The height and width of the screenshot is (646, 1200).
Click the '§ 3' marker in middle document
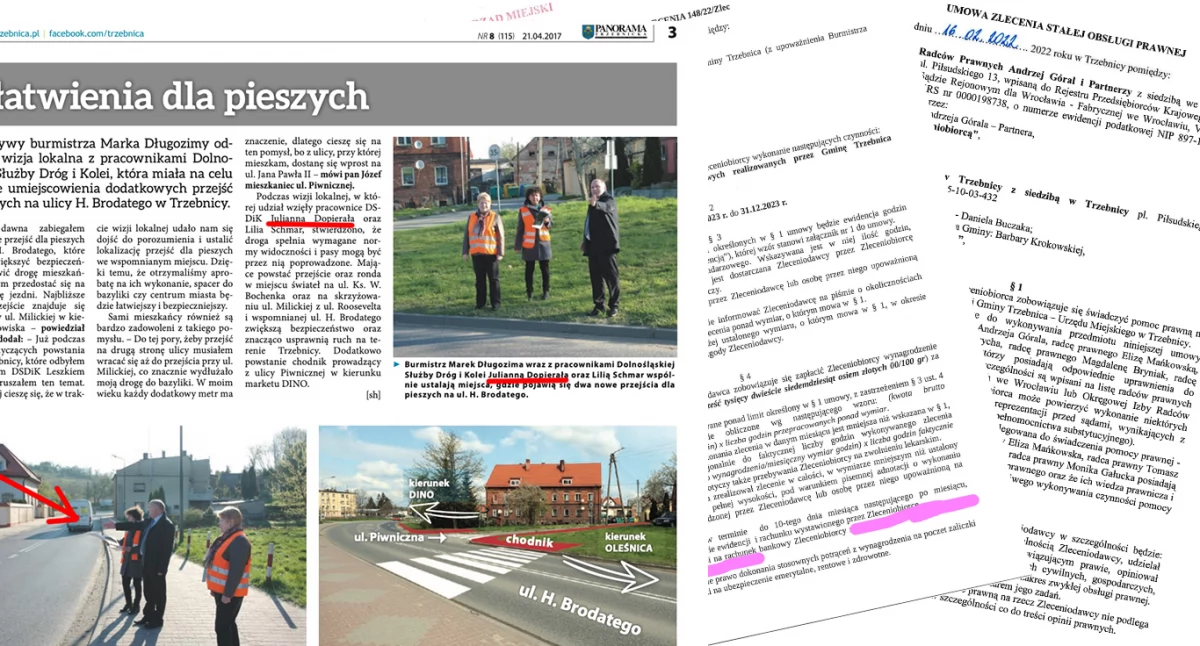click(714, 239)
